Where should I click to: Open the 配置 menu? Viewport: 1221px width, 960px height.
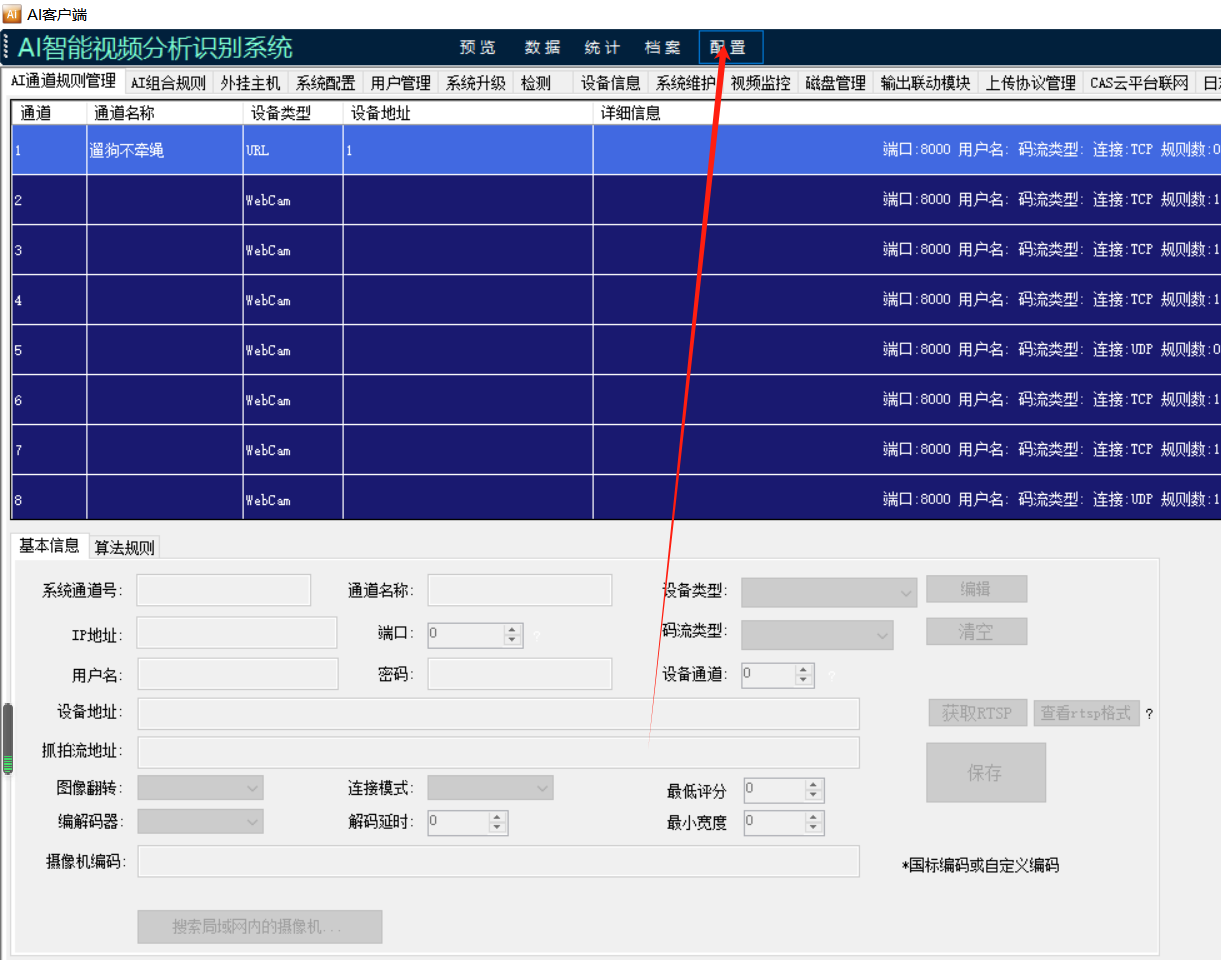[730, 47]
